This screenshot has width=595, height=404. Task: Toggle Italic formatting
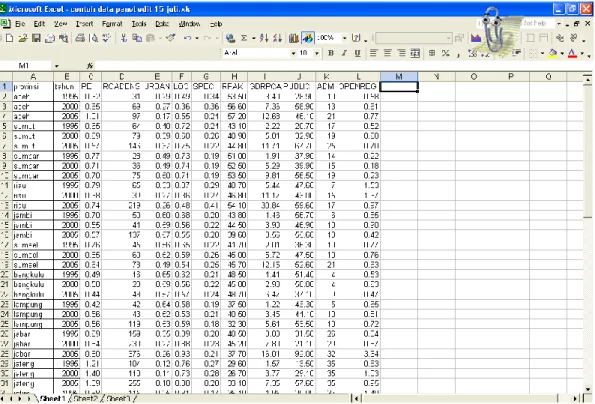(344, 53)
